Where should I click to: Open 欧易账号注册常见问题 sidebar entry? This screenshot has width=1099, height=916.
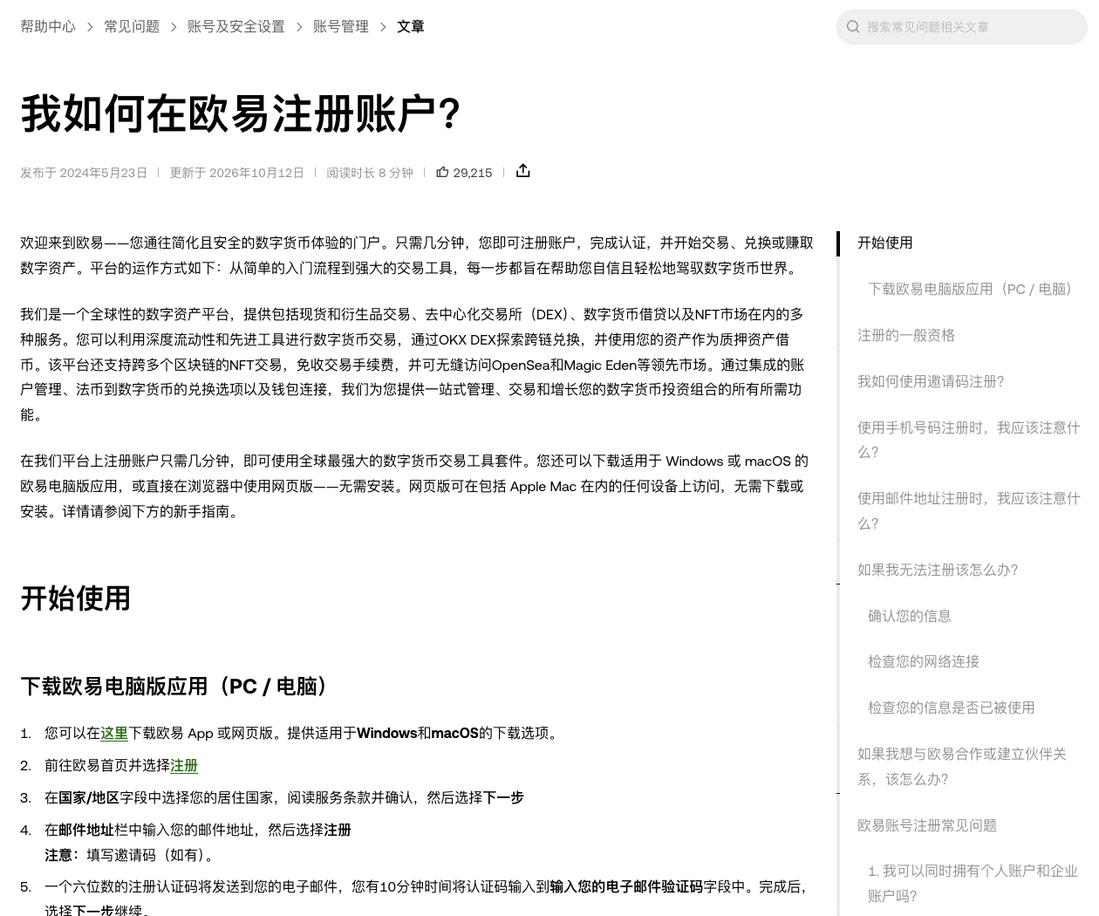click(x=927, y=826)
